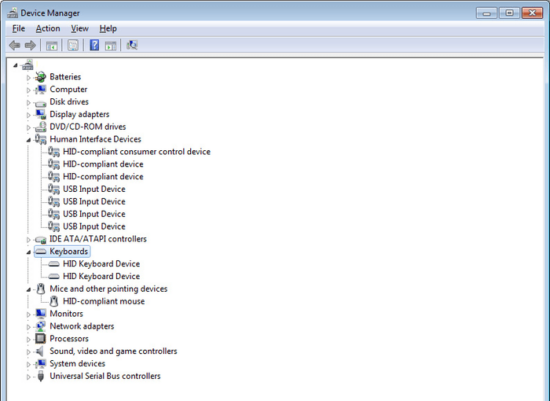Viewport: 550px width, 401px height.
Task: Click the Network adapters category icon
Action: tap(41, 326)
